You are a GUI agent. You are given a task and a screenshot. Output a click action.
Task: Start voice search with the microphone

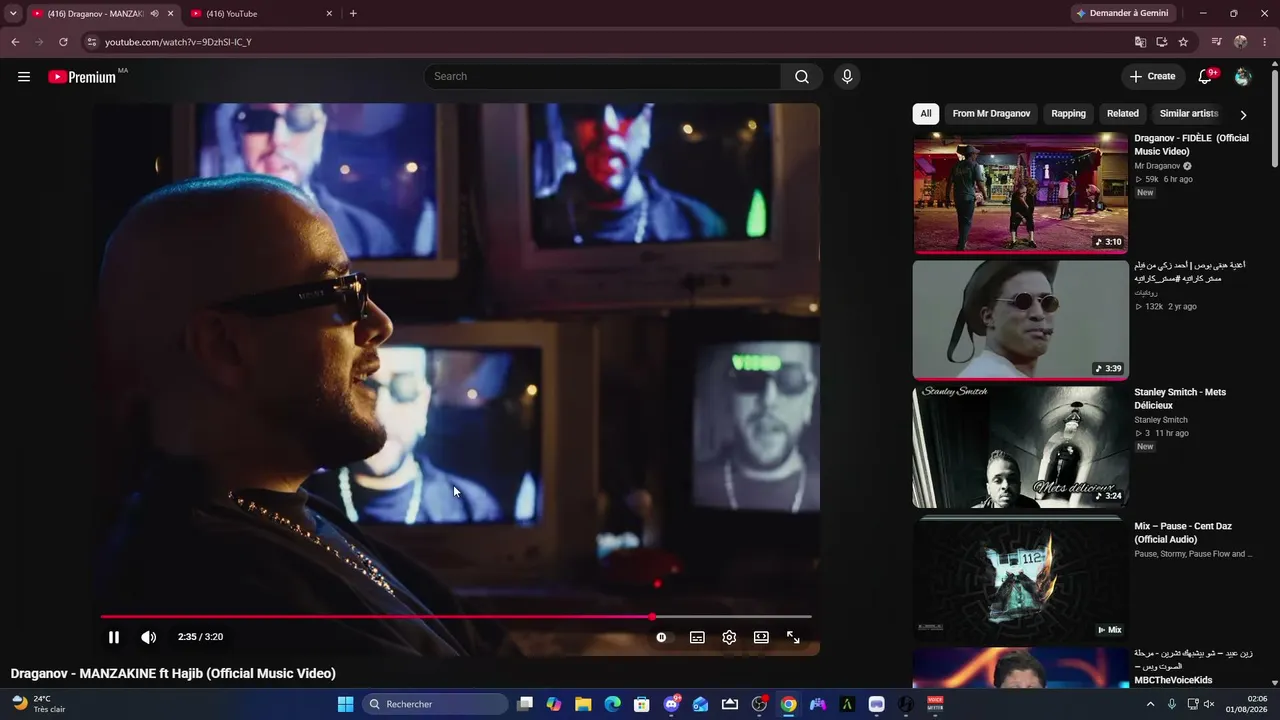(847, 76)
